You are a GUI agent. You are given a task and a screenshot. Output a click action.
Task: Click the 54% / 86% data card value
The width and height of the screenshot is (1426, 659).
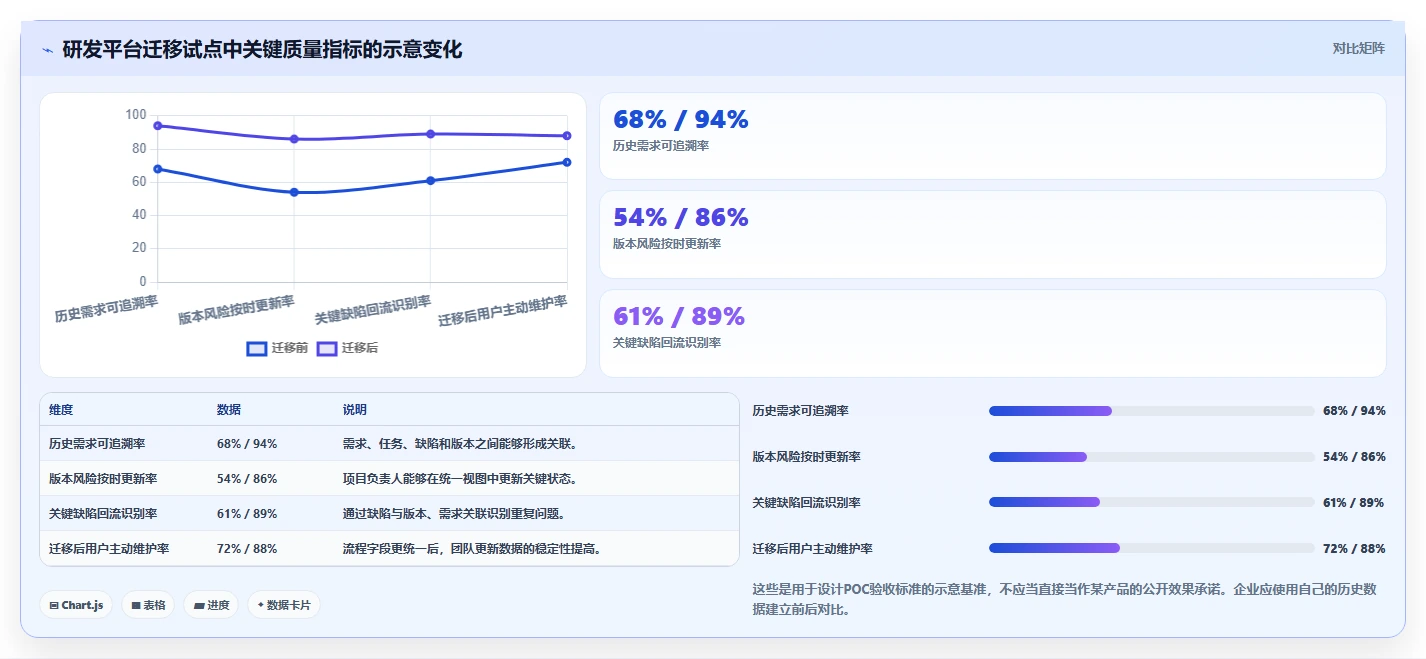[x=680, y=218]
